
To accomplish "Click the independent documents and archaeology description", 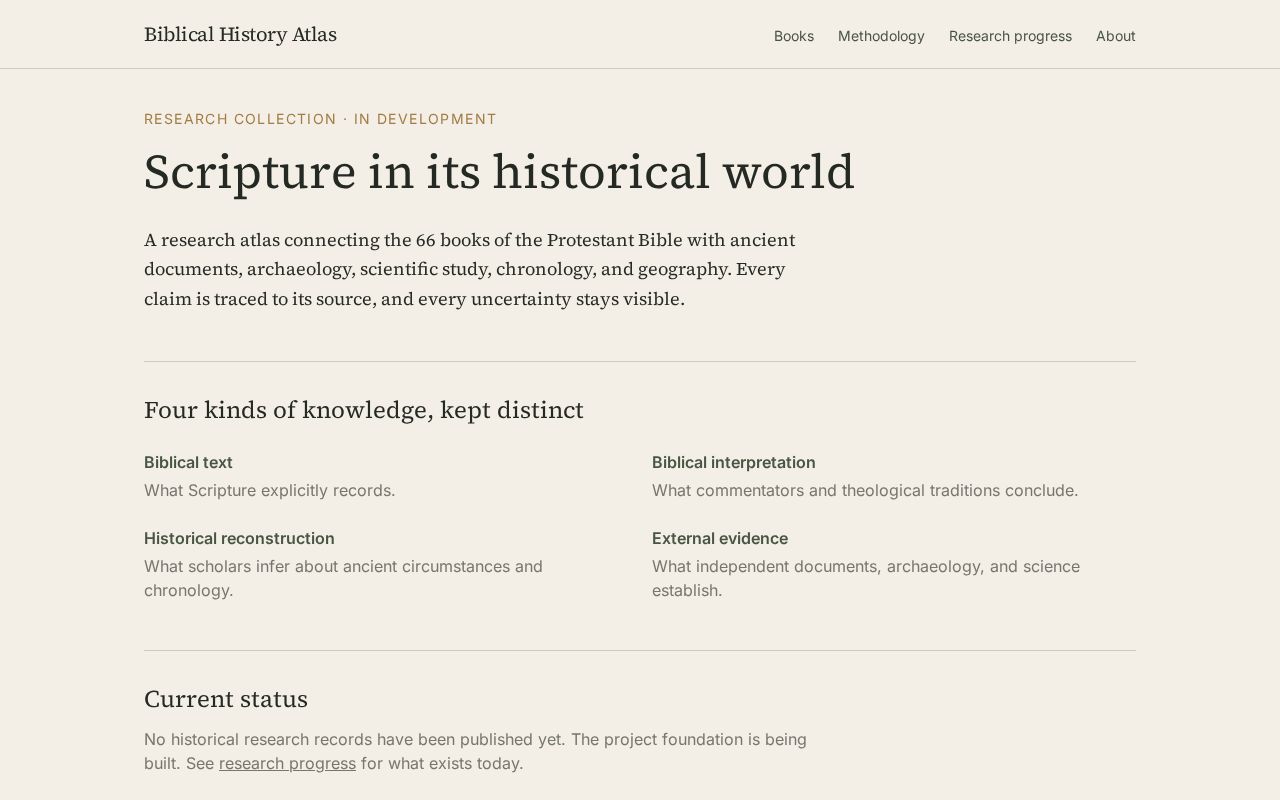I will tap(866, 578).
